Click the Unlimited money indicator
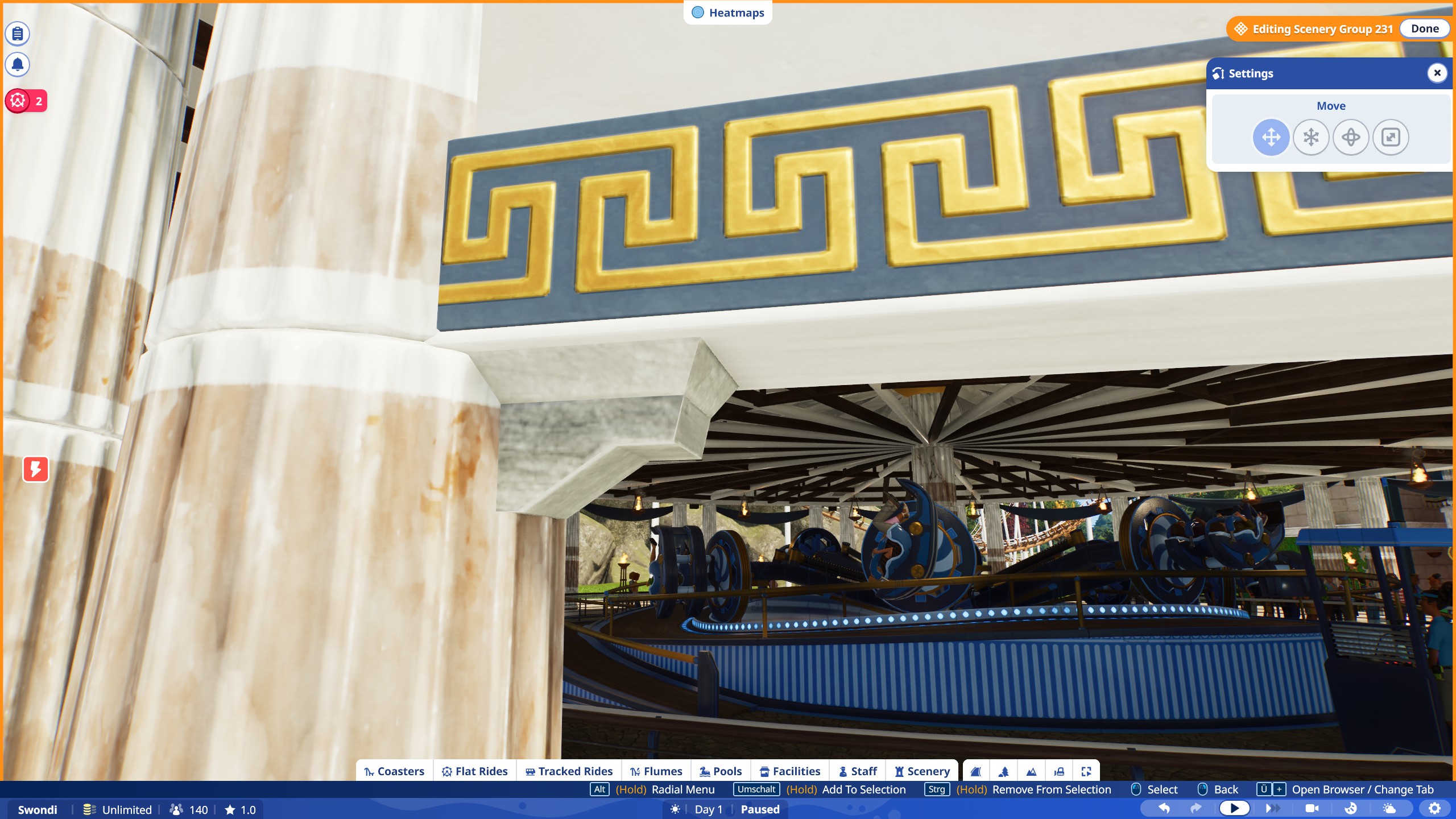Viewport: 1456px width, 819px height. pos(118,809)
